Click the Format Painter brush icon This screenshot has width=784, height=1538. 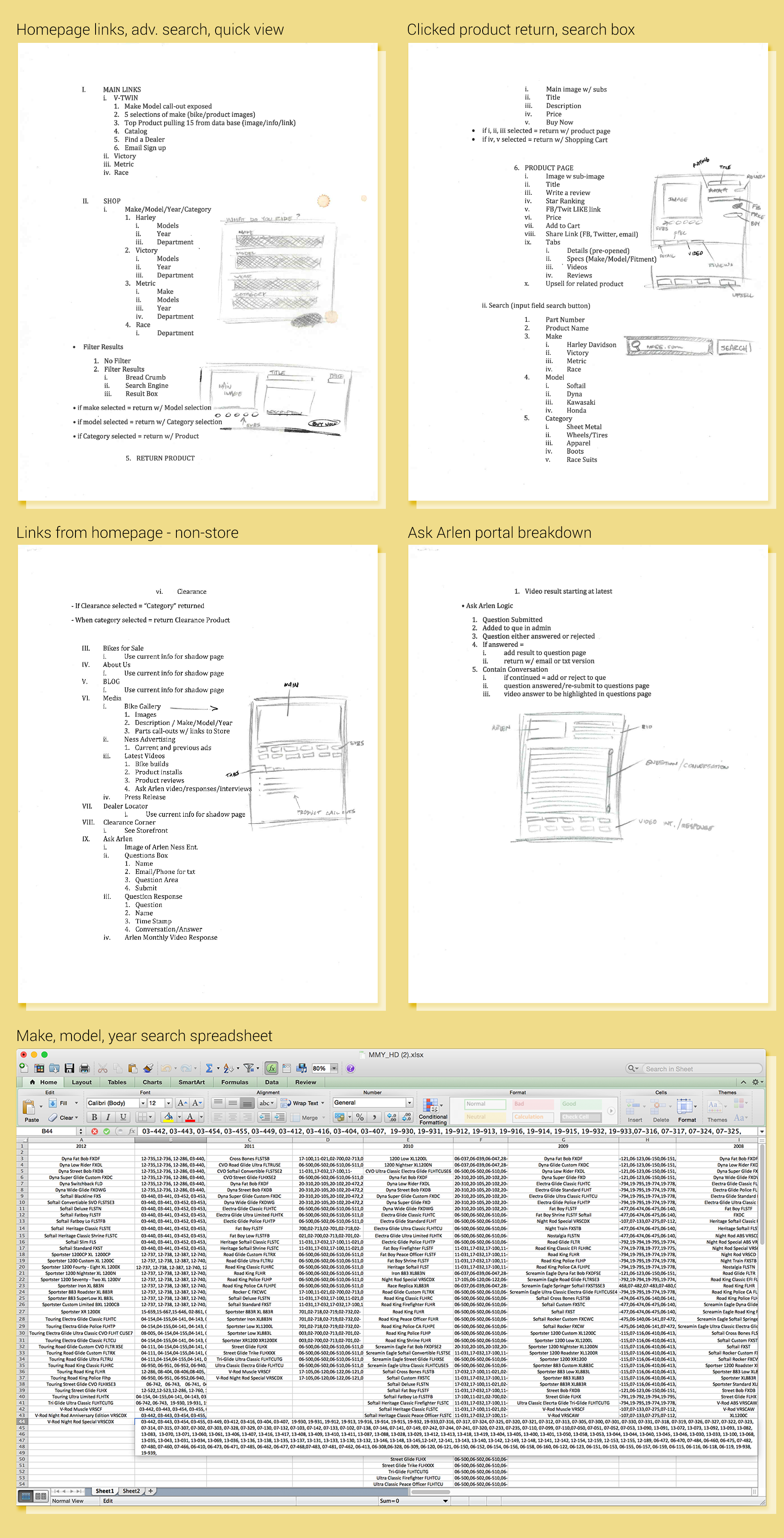click(x=148, y=1068)
